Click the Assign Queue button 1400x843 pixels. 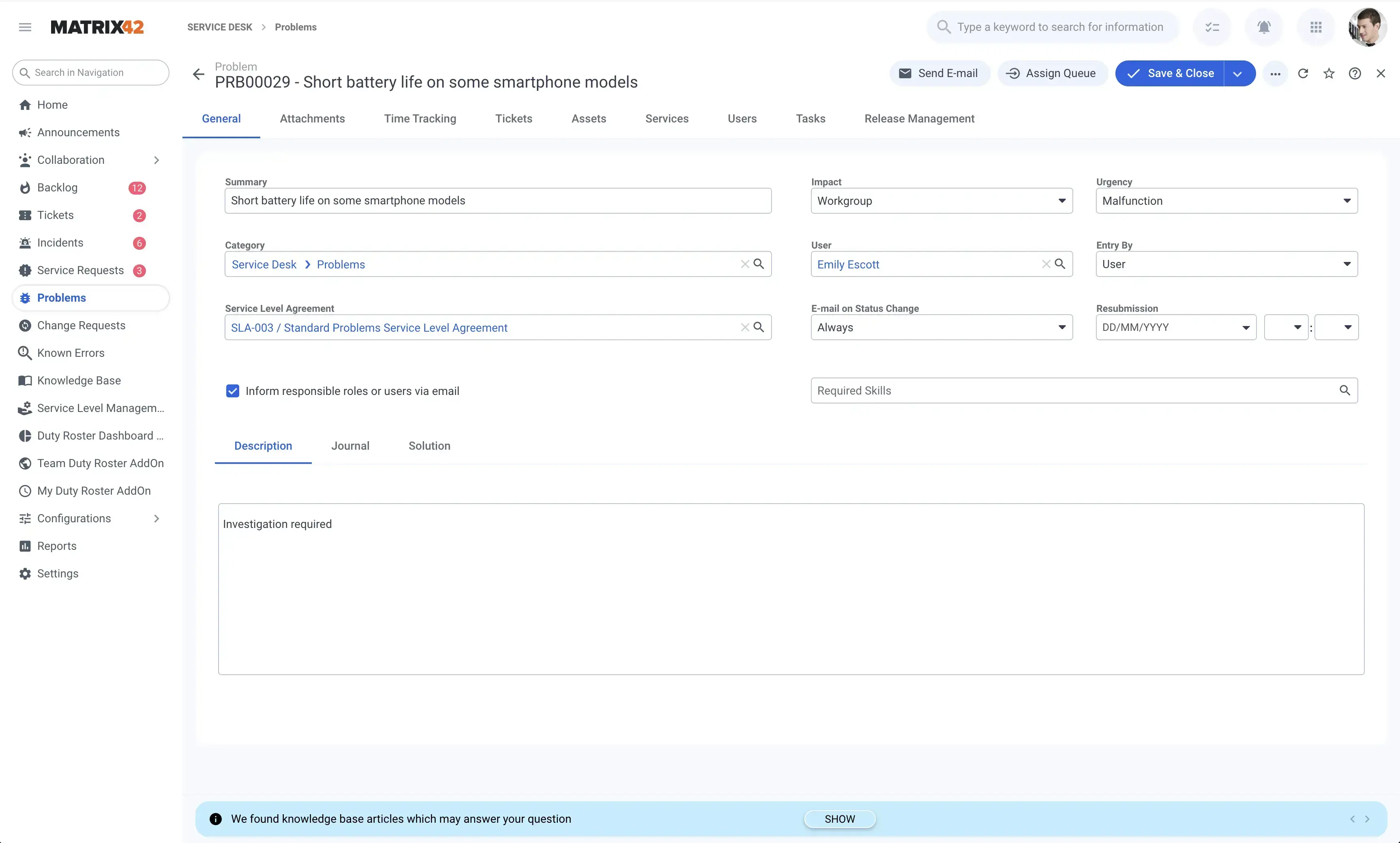[x=1052, y=73]
